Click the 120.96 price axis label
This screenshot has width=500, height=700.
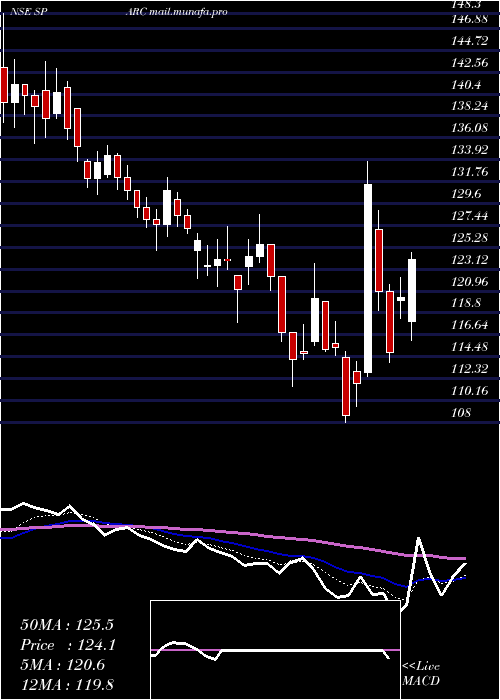pyautogui.click(x=470, y=281)
